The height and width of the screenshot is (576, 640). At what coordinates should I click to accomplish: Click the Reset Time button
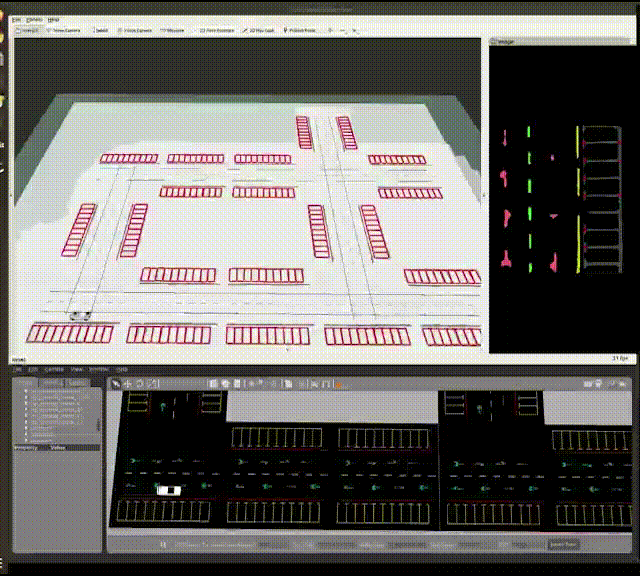pyautogui.click(x=563, y=545)
